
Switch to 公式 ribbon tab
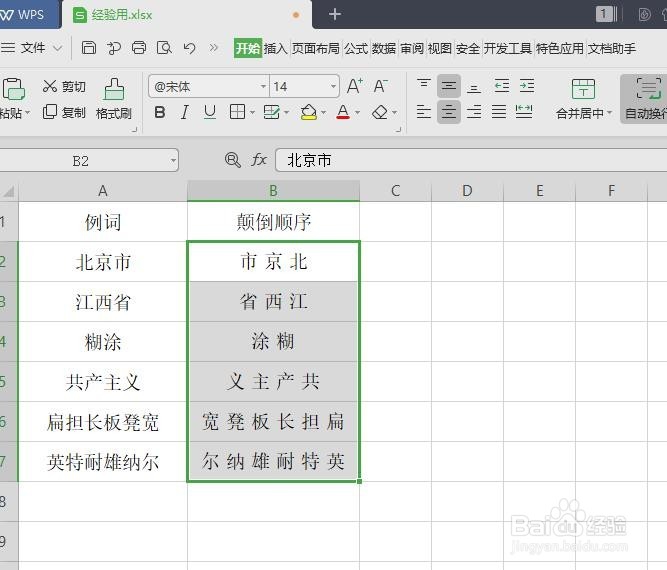[356, 48]
